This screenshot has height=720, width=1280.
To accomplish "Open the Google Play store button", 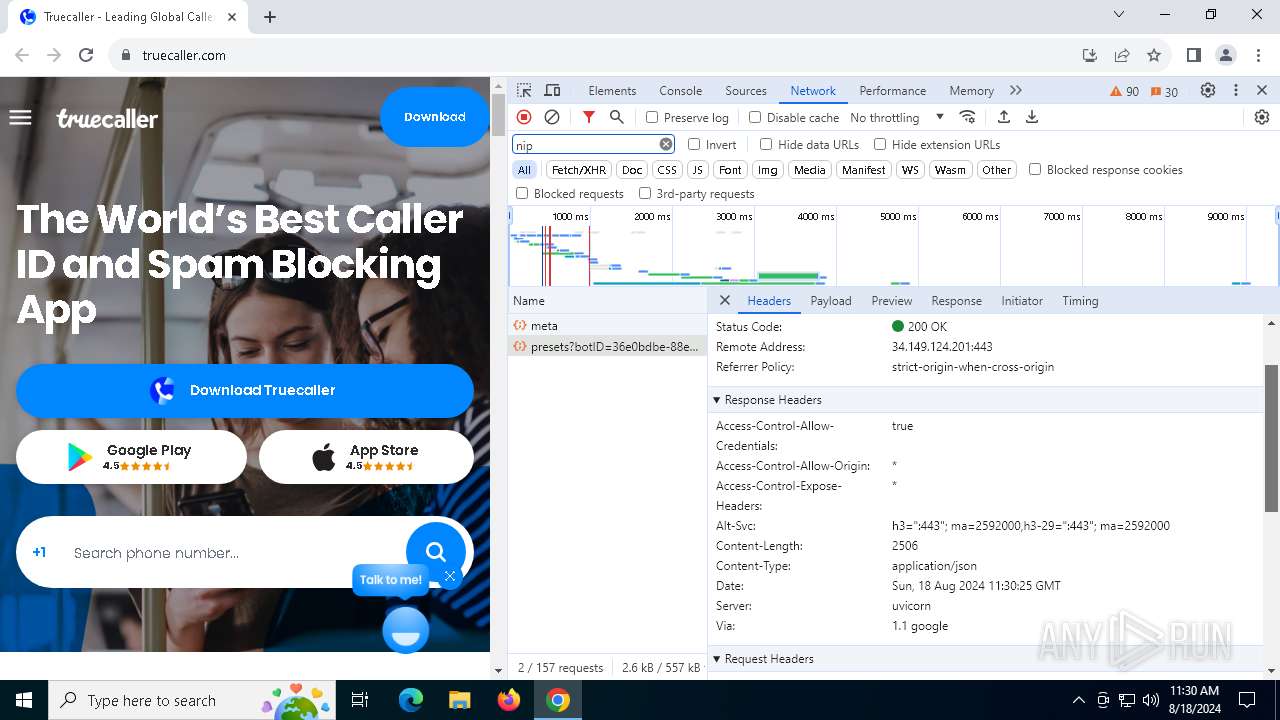I will (x=131, y=457).
